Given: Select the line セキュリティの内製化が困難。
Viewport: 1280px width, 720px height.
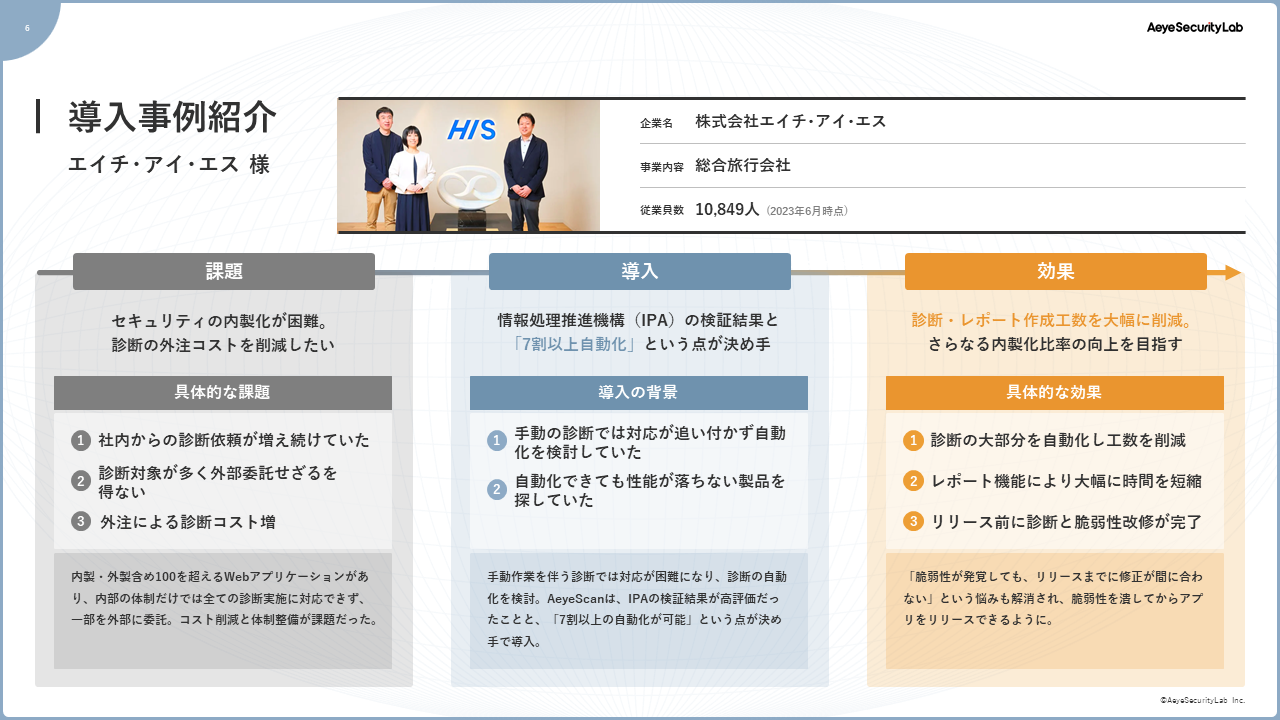Looking at the screenshot, I should pyautogui.click(x=223, y=321).
